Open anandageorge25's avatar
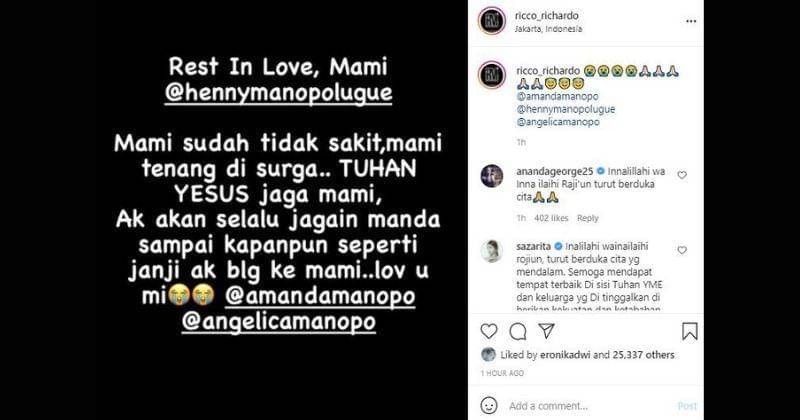800x420 pixels. [492, 176]
